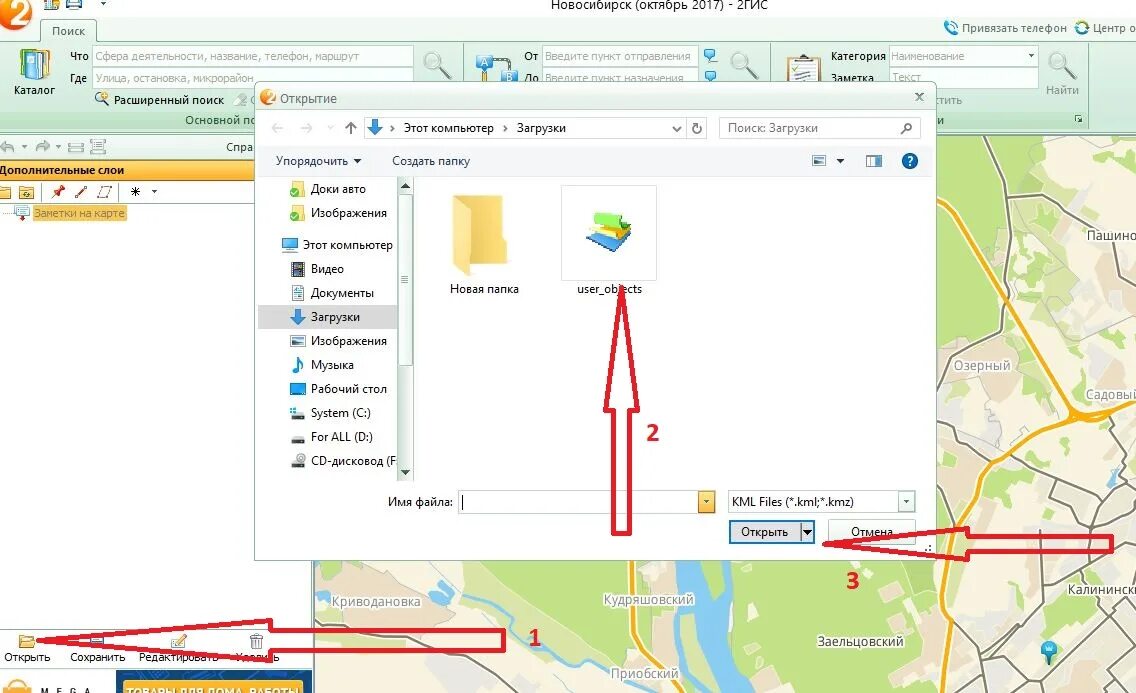Click the Что search field
This screenshot has height=693, width=1136.
(x=252, y=56)
